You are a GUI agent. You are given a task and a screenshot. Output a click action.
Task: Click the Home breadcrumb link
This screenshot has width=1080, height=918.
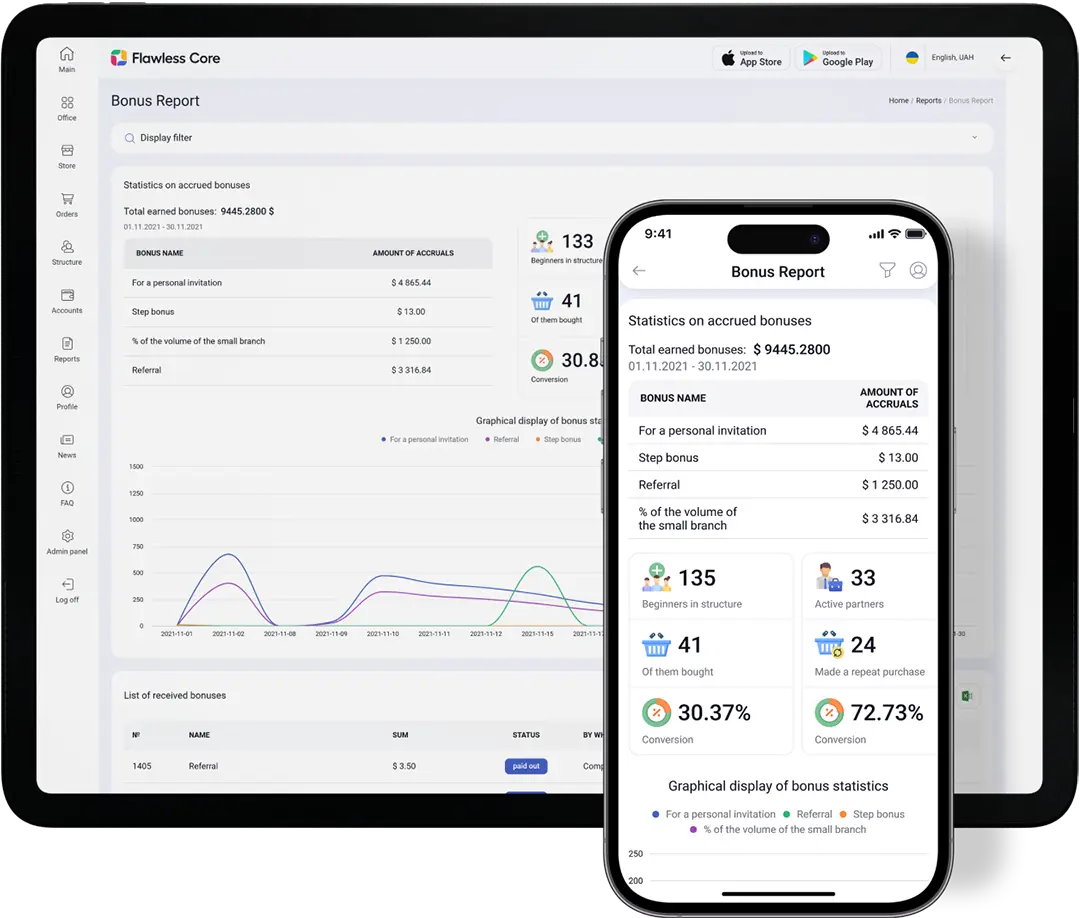[x=898, y=101]
